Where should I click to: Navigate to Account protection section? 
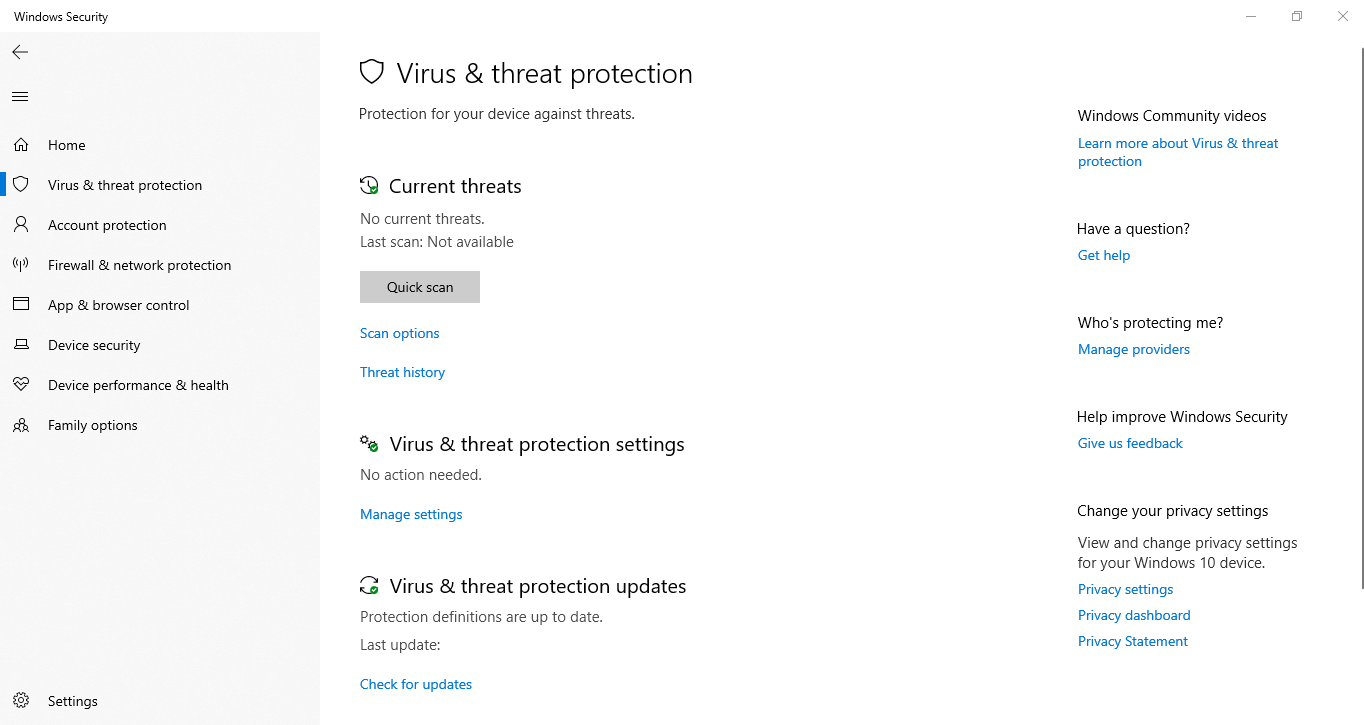(107, 224)
